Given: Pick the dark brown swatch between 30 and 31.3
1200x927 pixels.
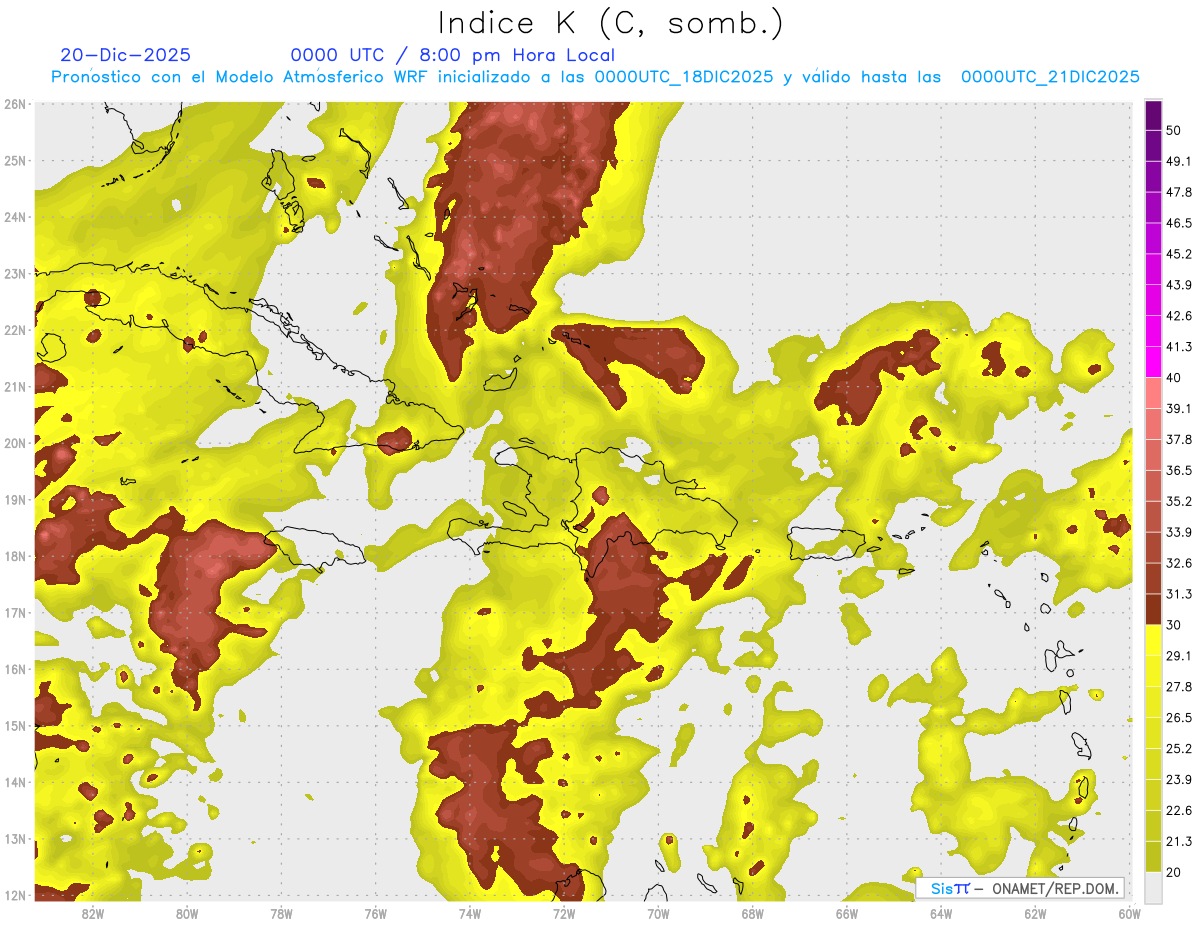Looking at the screenshot, I should pyautogui.click(x=1153, y=609).
